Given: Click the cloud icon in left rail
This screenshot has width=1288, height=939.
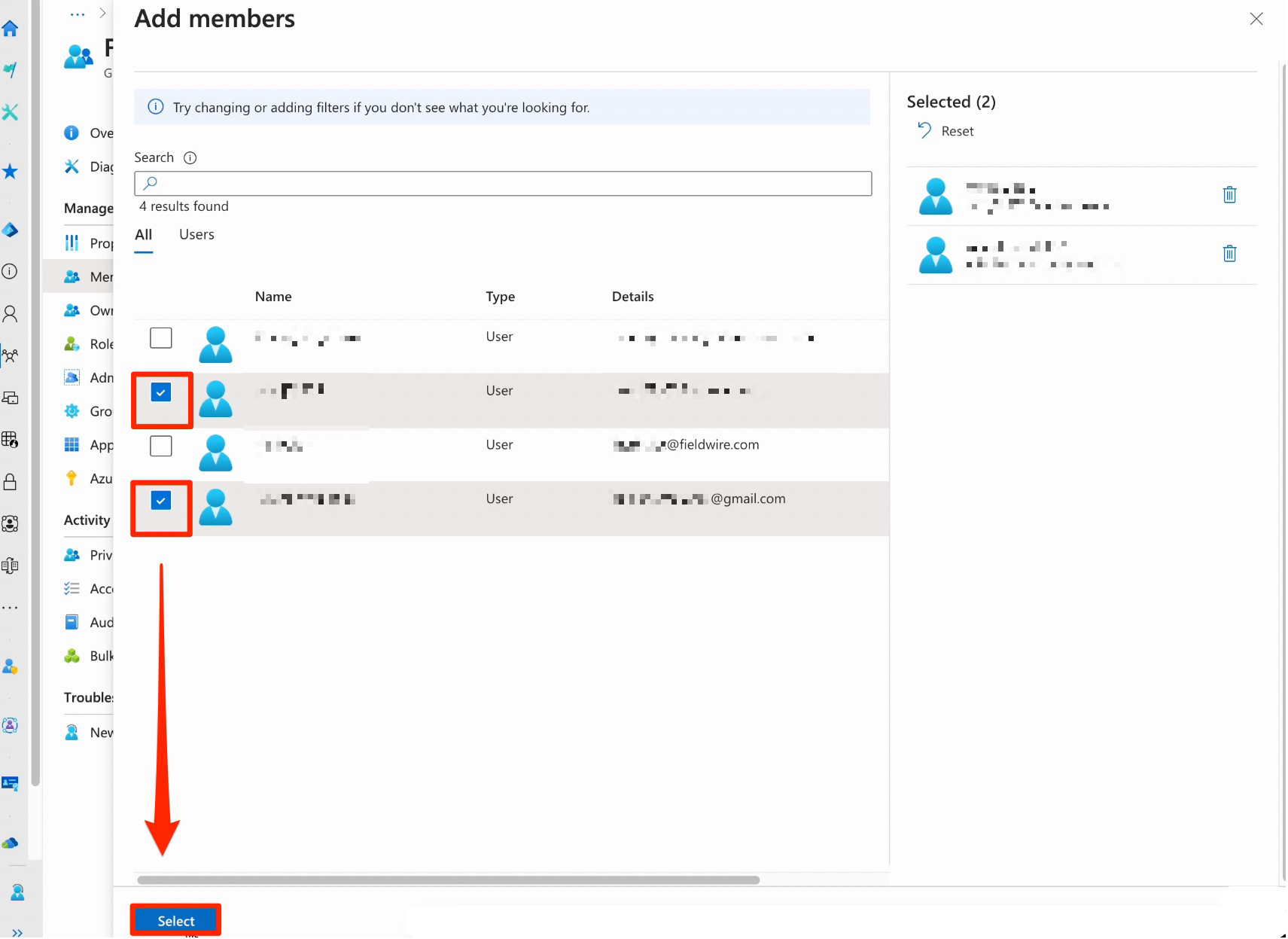Looking at the screenshot, I should click(10, 843).
